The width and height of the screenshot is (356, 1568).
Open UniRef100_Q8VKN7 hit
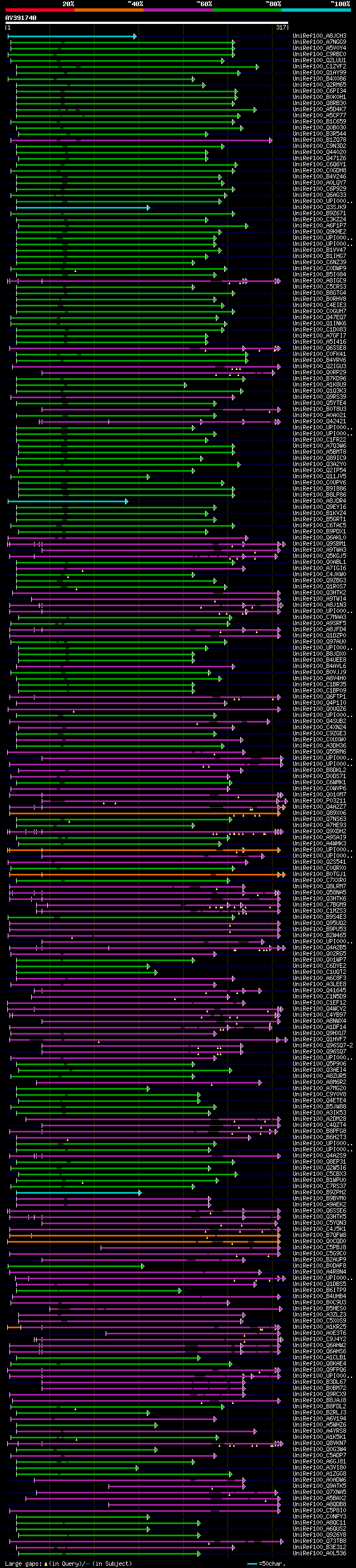(x=319, y=1443)
